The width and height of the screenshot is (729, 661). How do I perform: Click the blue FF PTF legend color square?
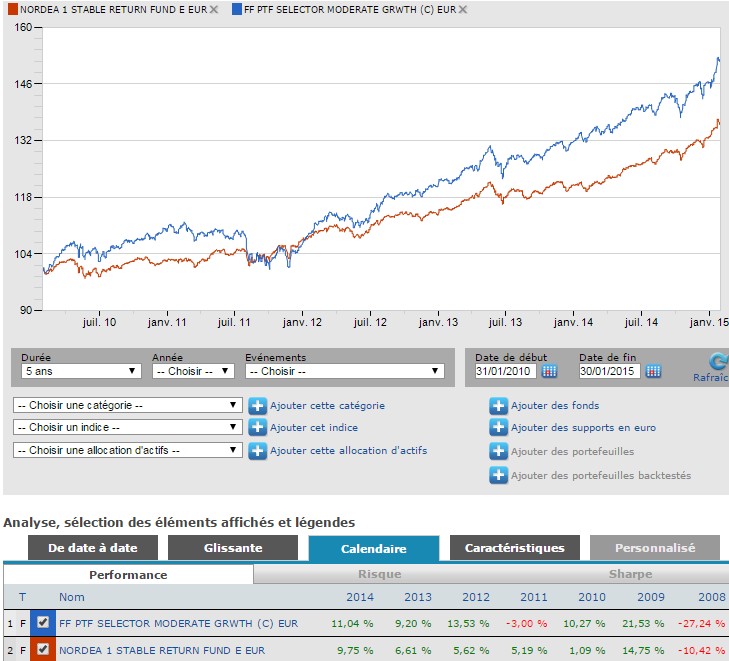click(237, 9)
